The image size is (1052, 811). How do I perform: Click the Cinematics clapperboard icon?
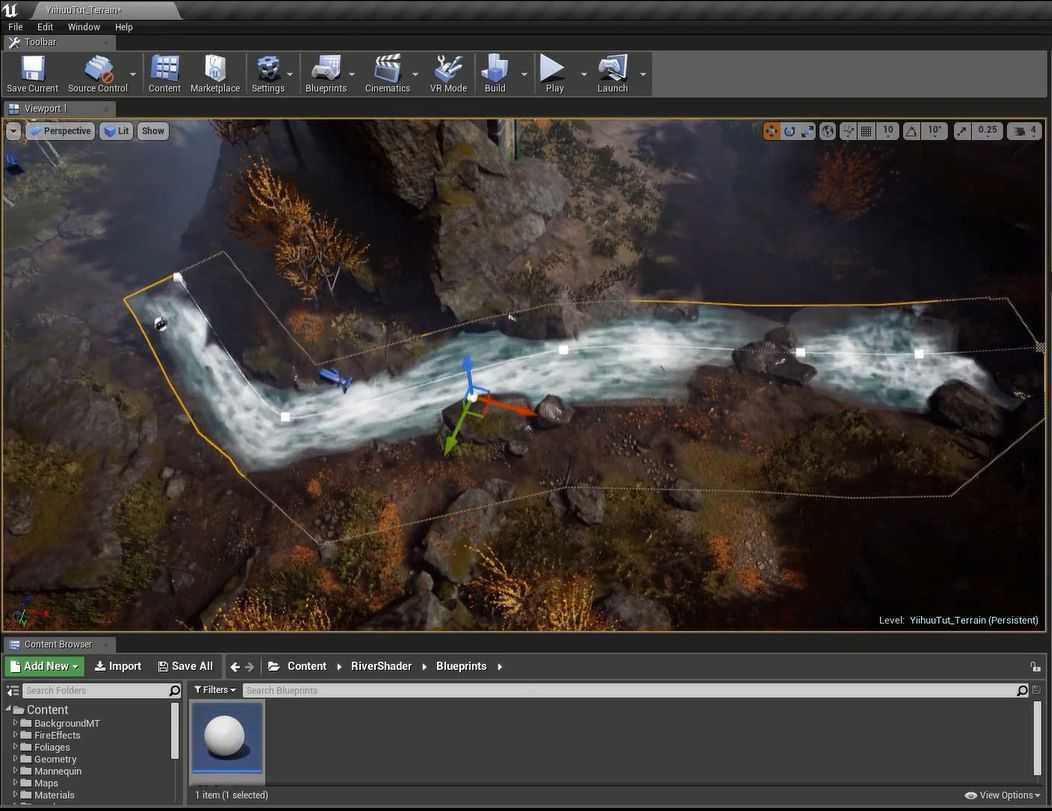387,74
